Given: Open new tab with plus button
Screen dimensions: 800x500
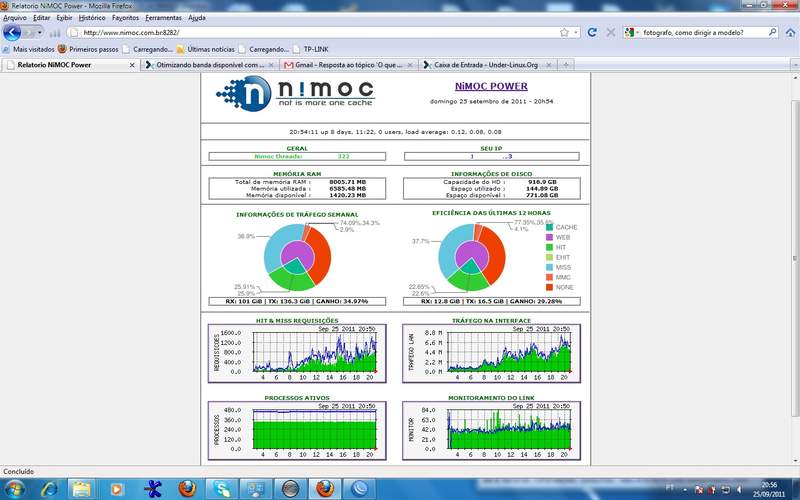Looking at the screenshot, I should click(566, 65).
